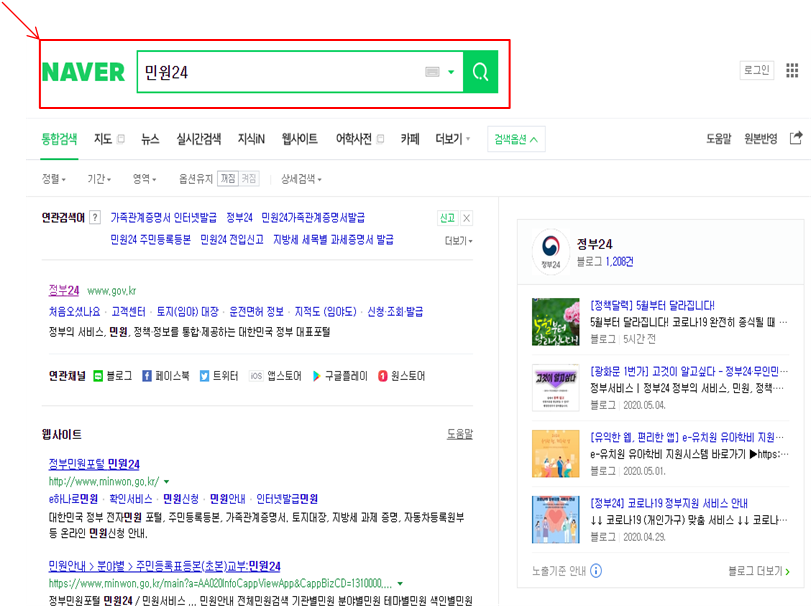Click the 운전면허 정보 sublink
811x607 pixels.
tap(257, 311)
